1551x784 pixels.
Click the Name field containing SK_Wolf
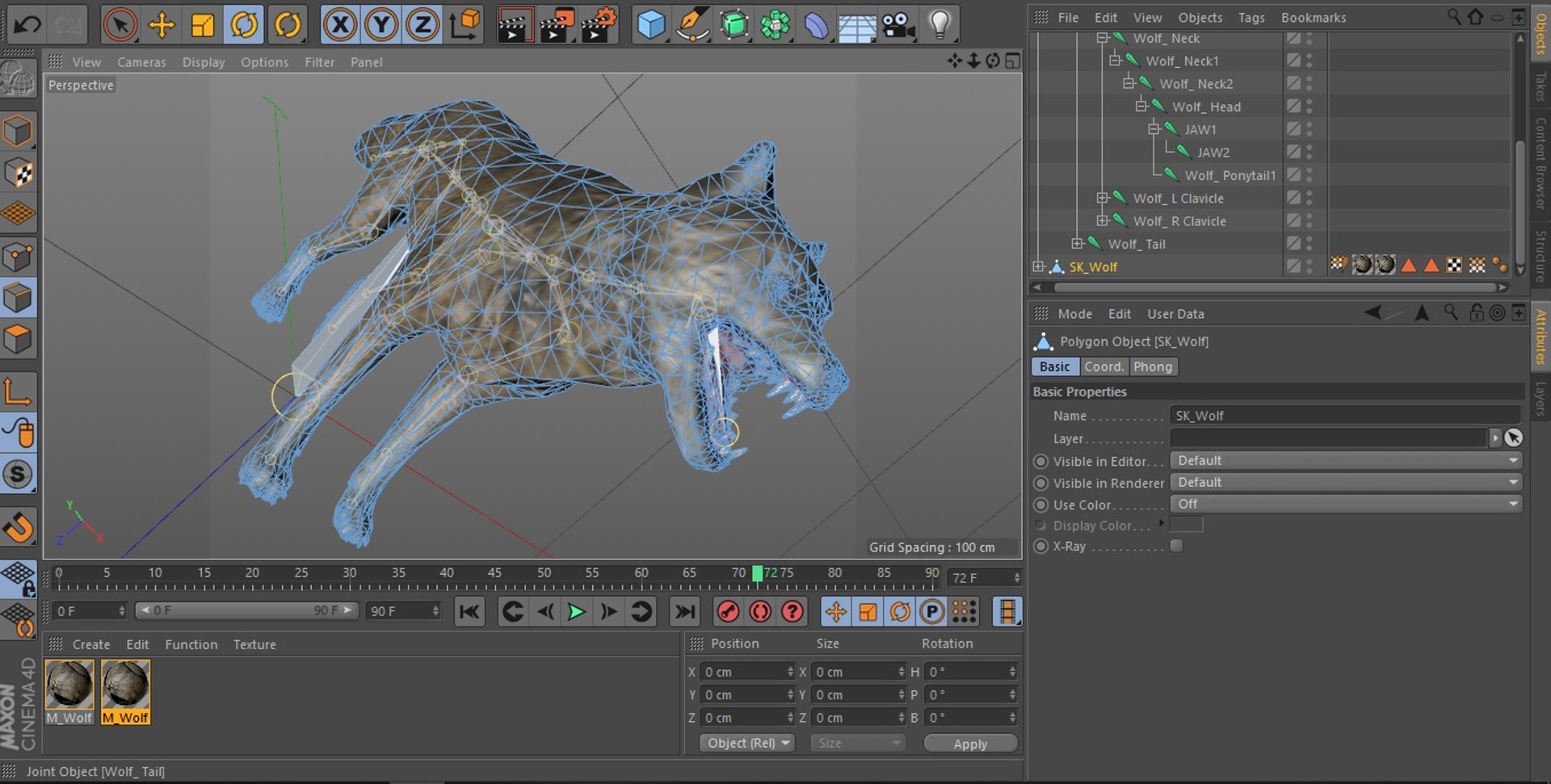point(1346,415)
